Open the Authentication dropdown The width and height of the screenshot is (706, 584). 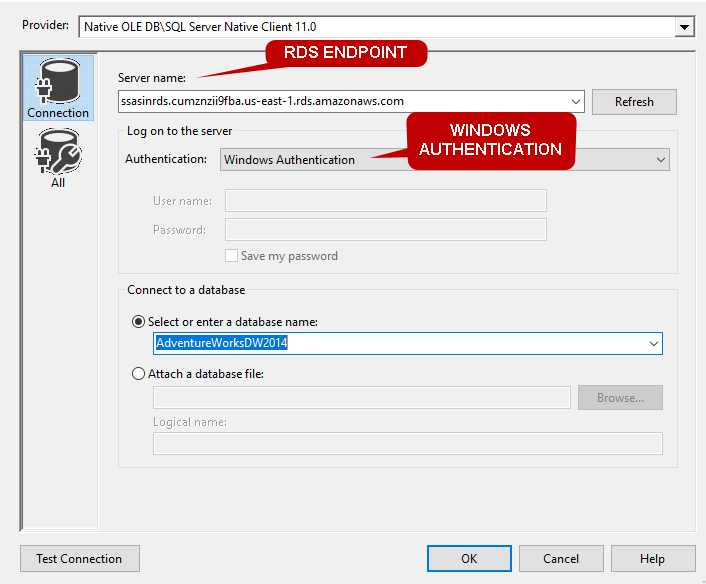tap(444, 160)
